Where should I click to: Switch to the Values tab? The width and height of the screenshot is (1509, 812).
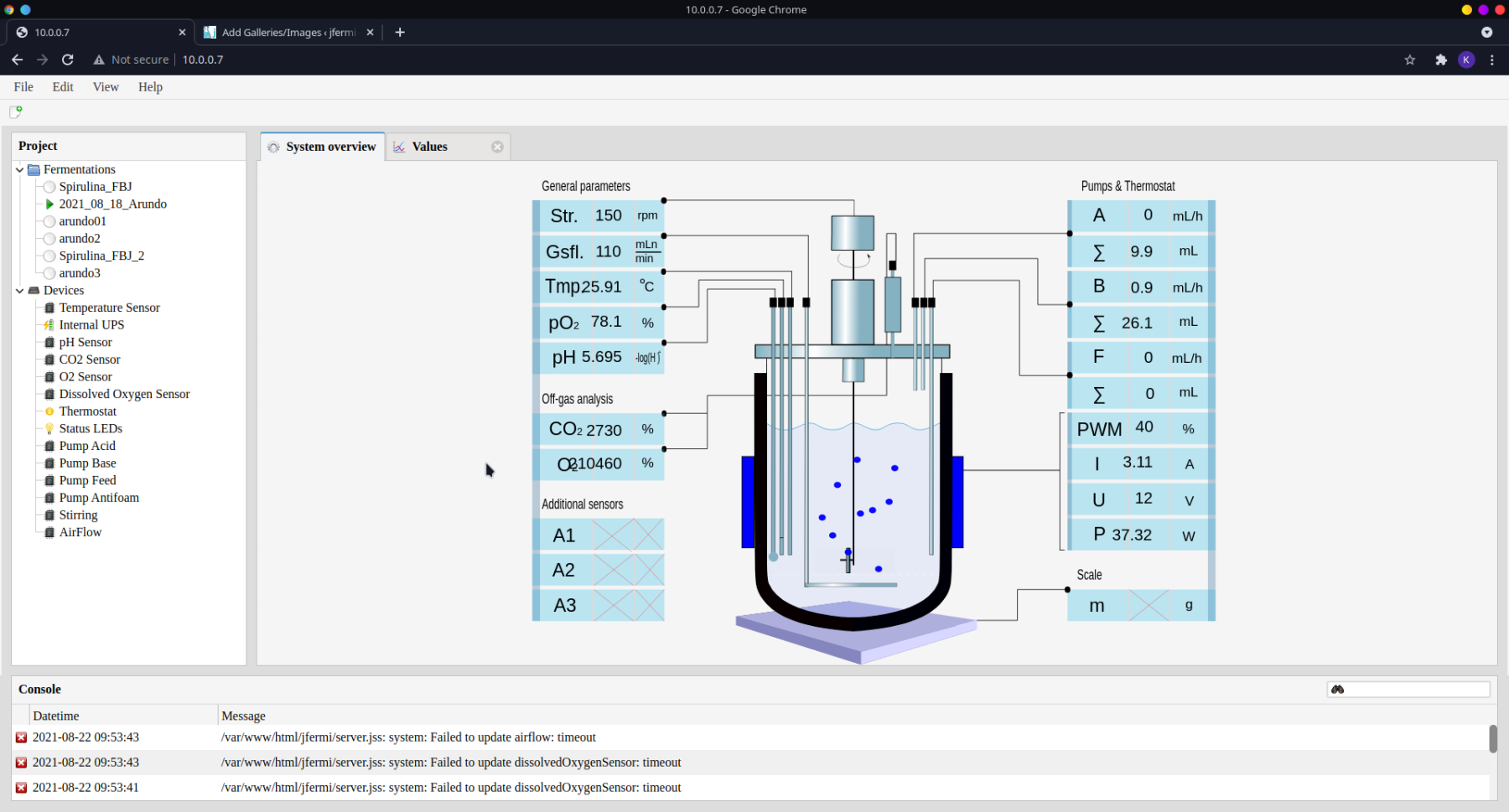pyautogui.click(x=429, y=147)
